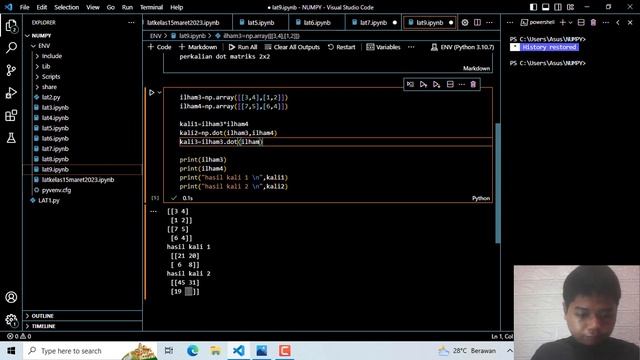640x360 pixels.
Task: Open the Testing flask view
Action: click(x=11, y=138)
